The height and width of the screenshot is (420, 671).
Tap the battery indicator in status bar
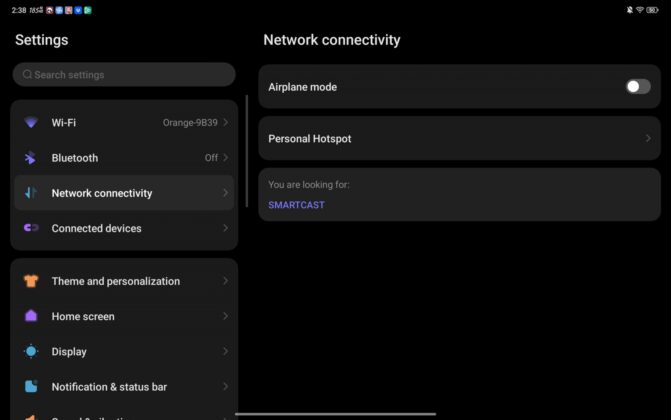652,10
